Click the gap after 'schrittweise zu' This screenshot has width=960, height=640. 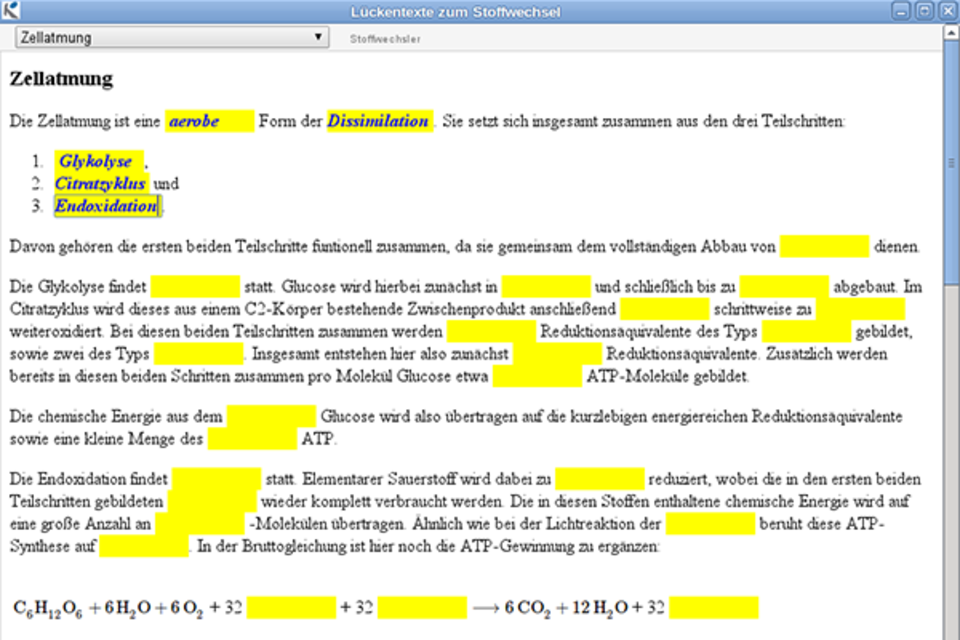click(x=860, y=309)
